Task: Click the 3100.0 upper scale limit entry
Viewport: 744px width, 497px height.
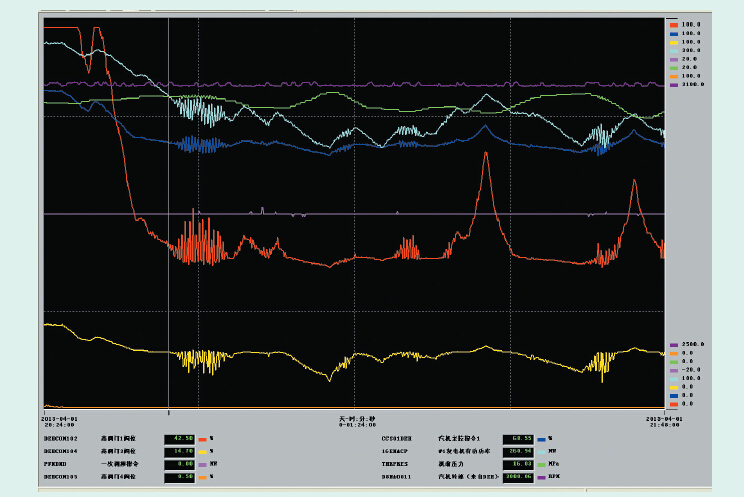Action: (694, 85)
